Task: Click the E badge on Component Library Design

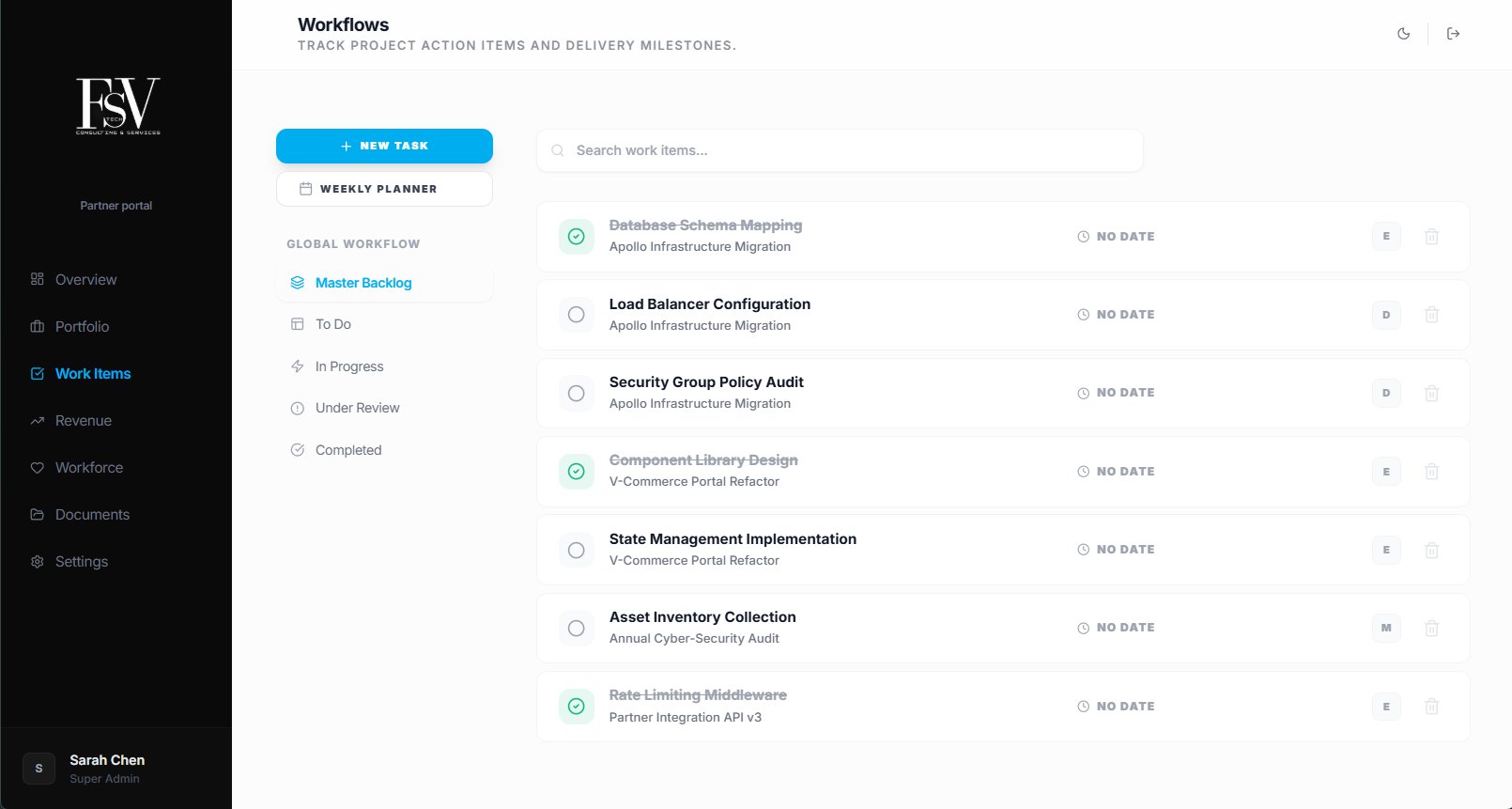Action: [1386, 472]
